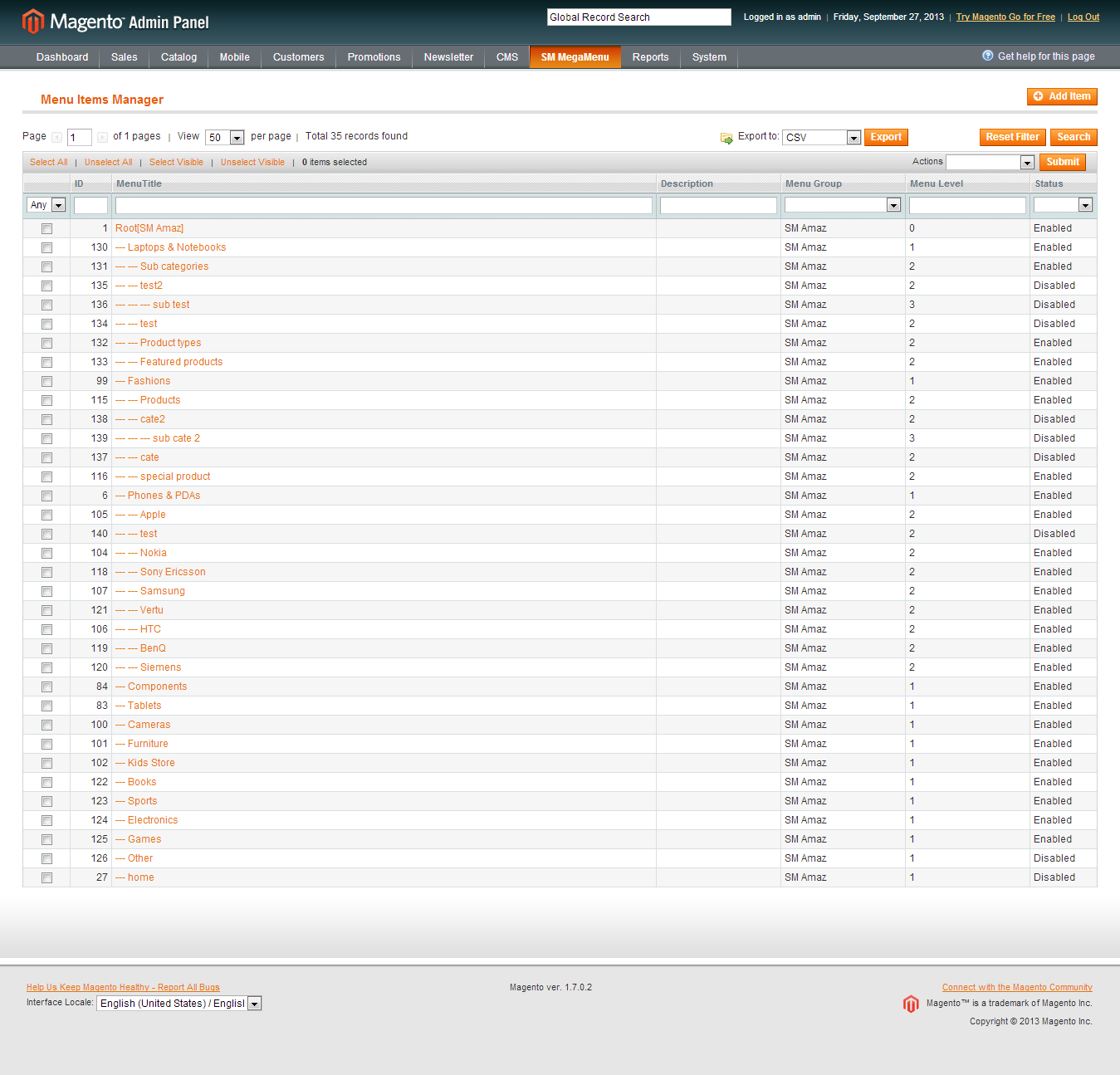Screen dimensions: 1120x1075
Task: Click the Unselect Visible link
Action: click(x=252, y=162)
